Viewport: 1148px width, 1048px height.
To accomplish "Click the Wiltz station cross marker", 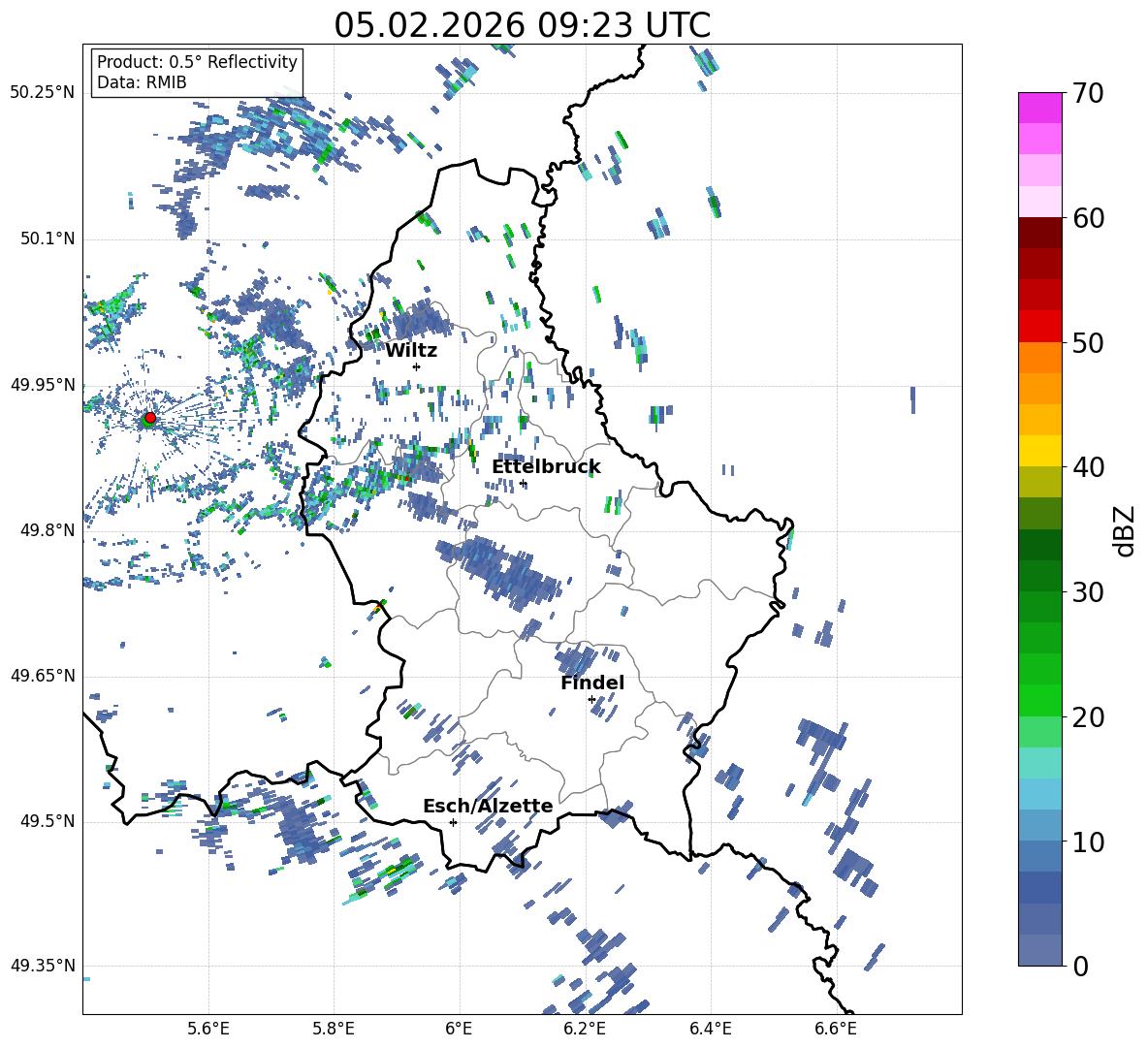I will point(416,366).
